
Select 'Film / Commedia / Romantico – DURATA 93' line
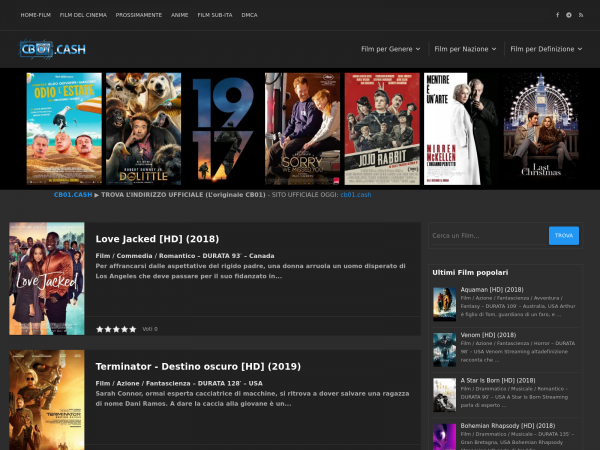(185, 256)
